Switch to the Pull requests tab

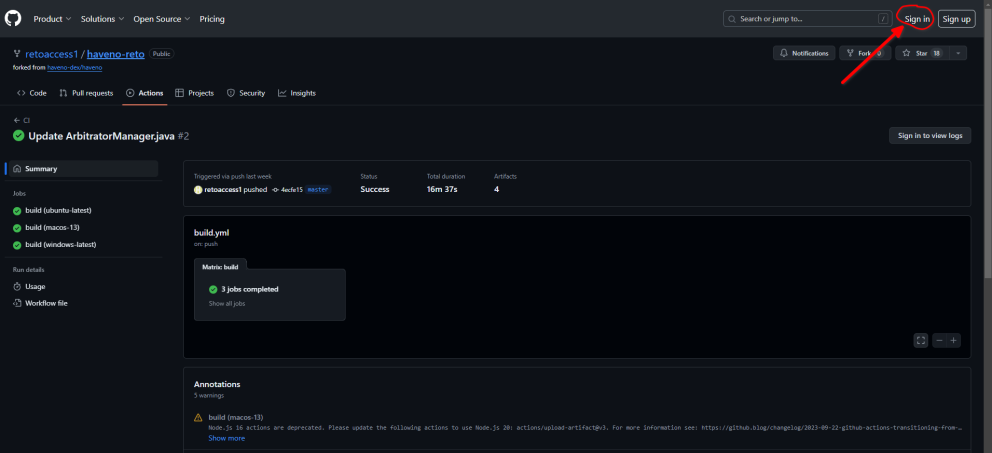(86, 93)
